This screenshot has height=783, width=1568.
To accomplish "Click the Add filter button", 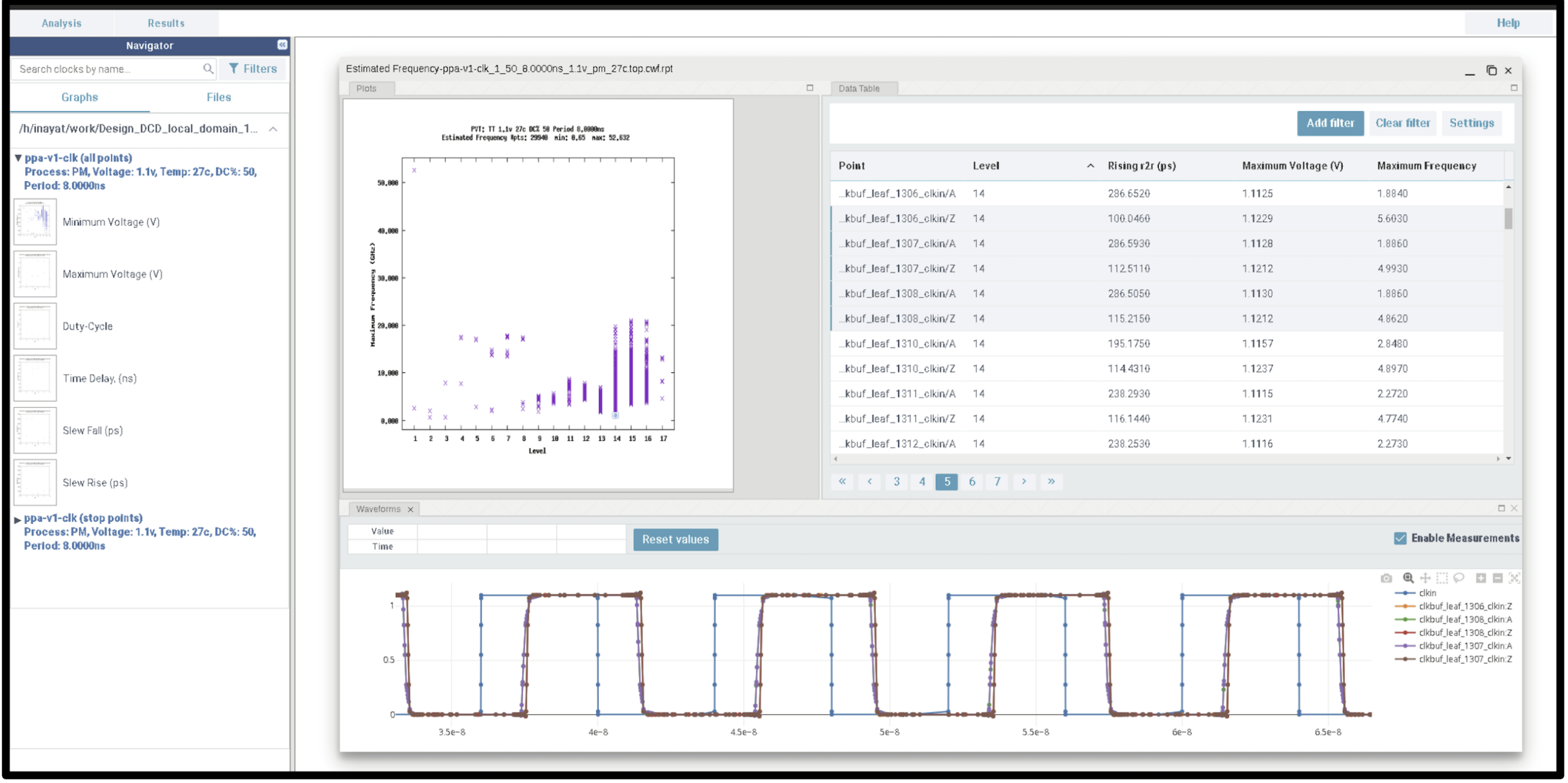I will click(x=1330, y=123).
